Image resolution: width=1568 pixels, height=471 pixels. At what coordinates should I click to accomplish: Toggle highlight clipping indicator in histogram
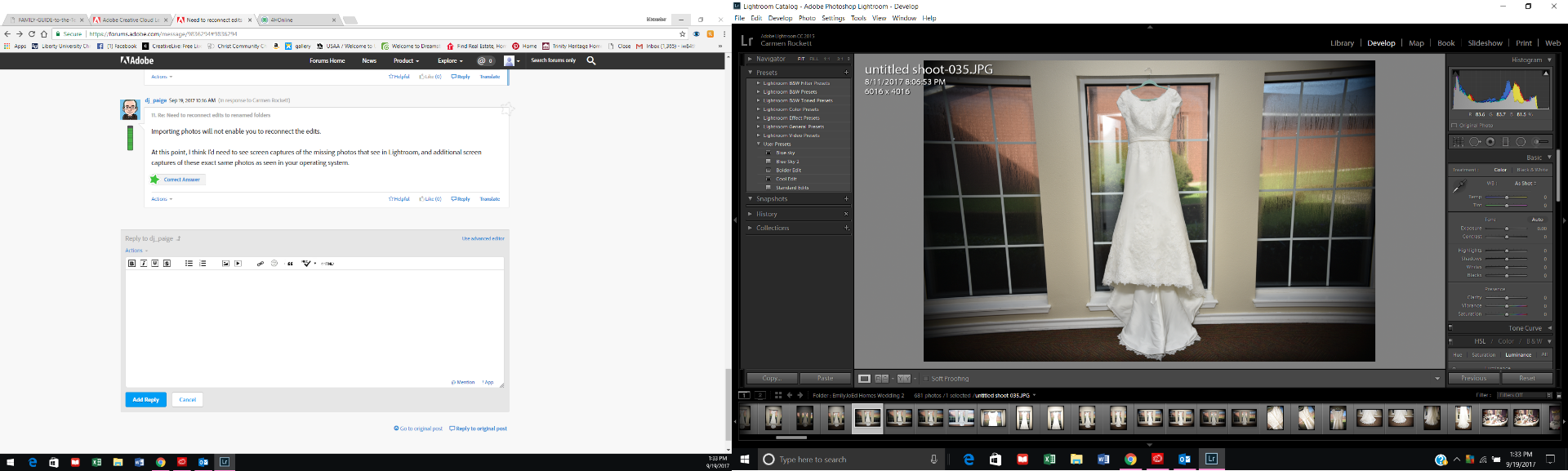[1546, 73]
